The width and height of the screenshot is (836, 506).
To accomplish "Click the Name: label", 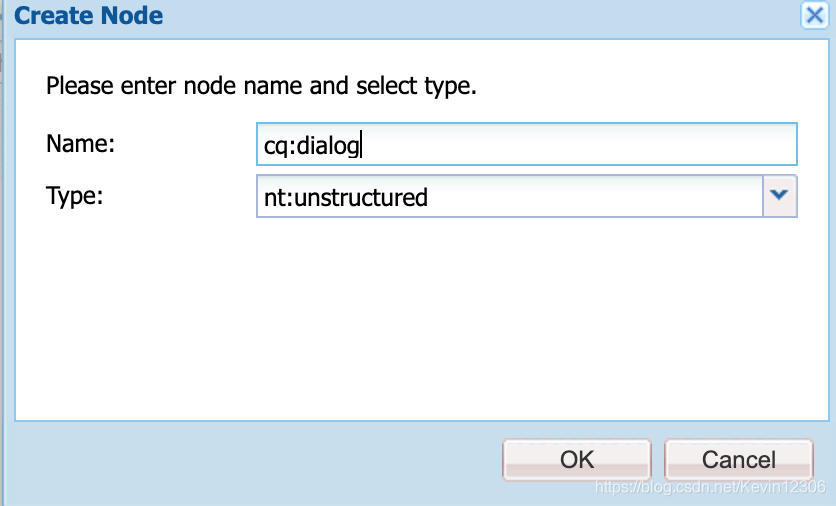I will 81,143.
